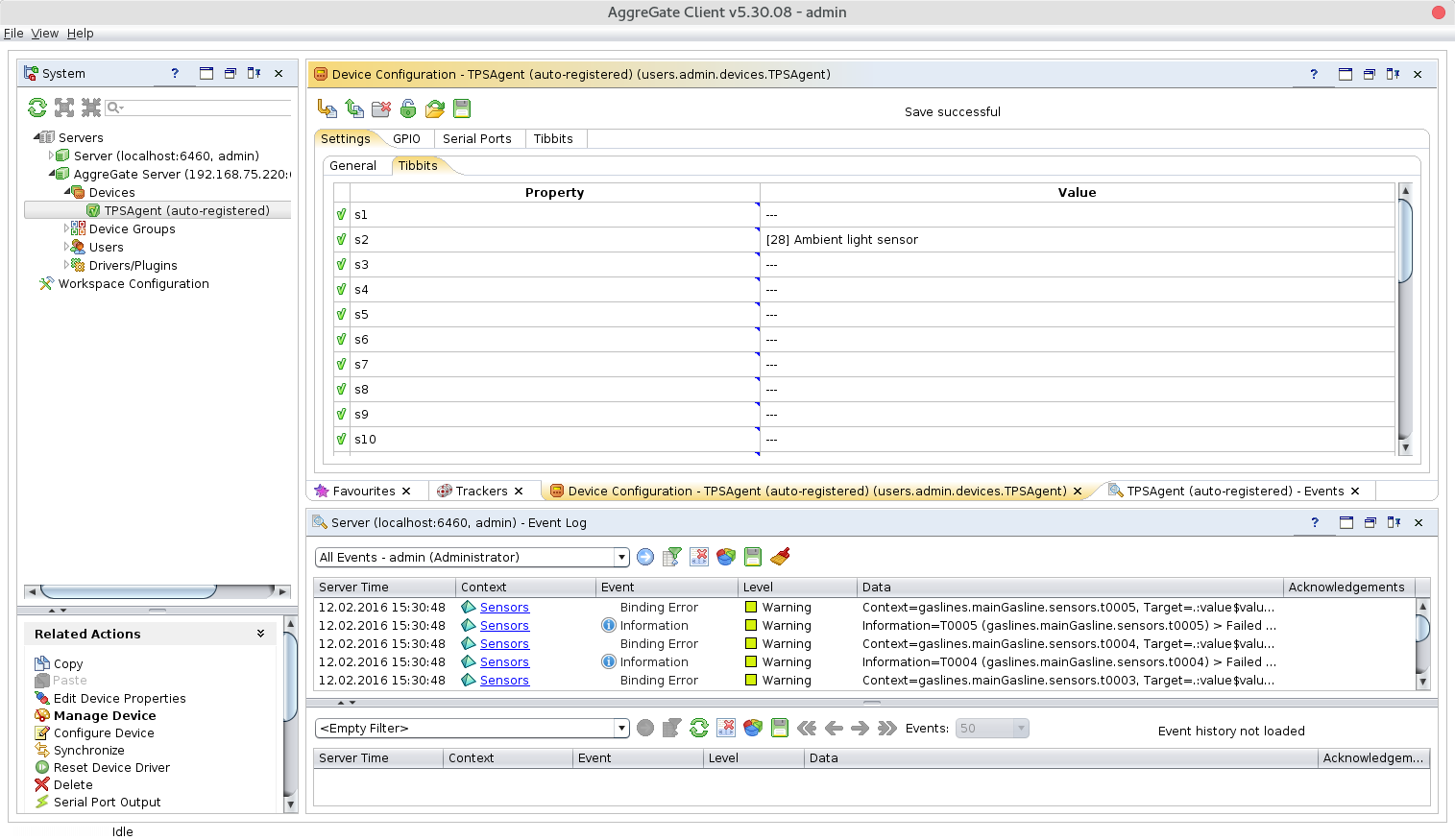The image size is (1455, 840).
Task: Click Sensors link in last event row
Action: tap(504, 681)
